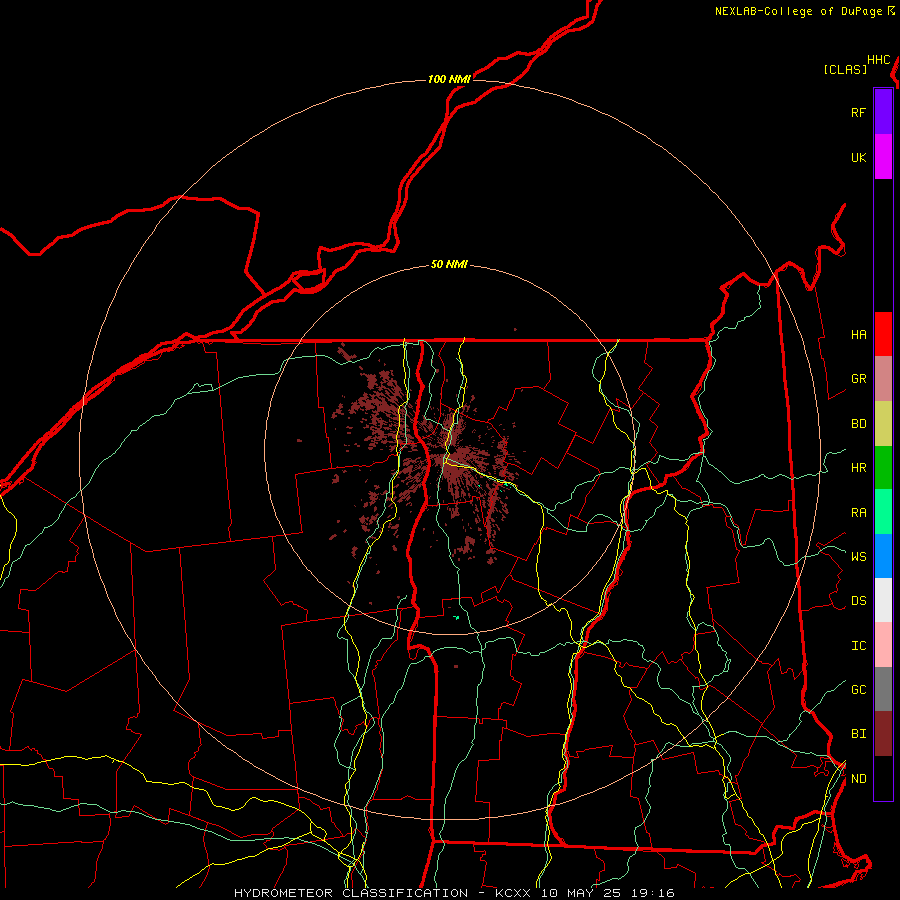Click the RF purple legend swatch
900x900 pixels.
(x=883, y=112)
